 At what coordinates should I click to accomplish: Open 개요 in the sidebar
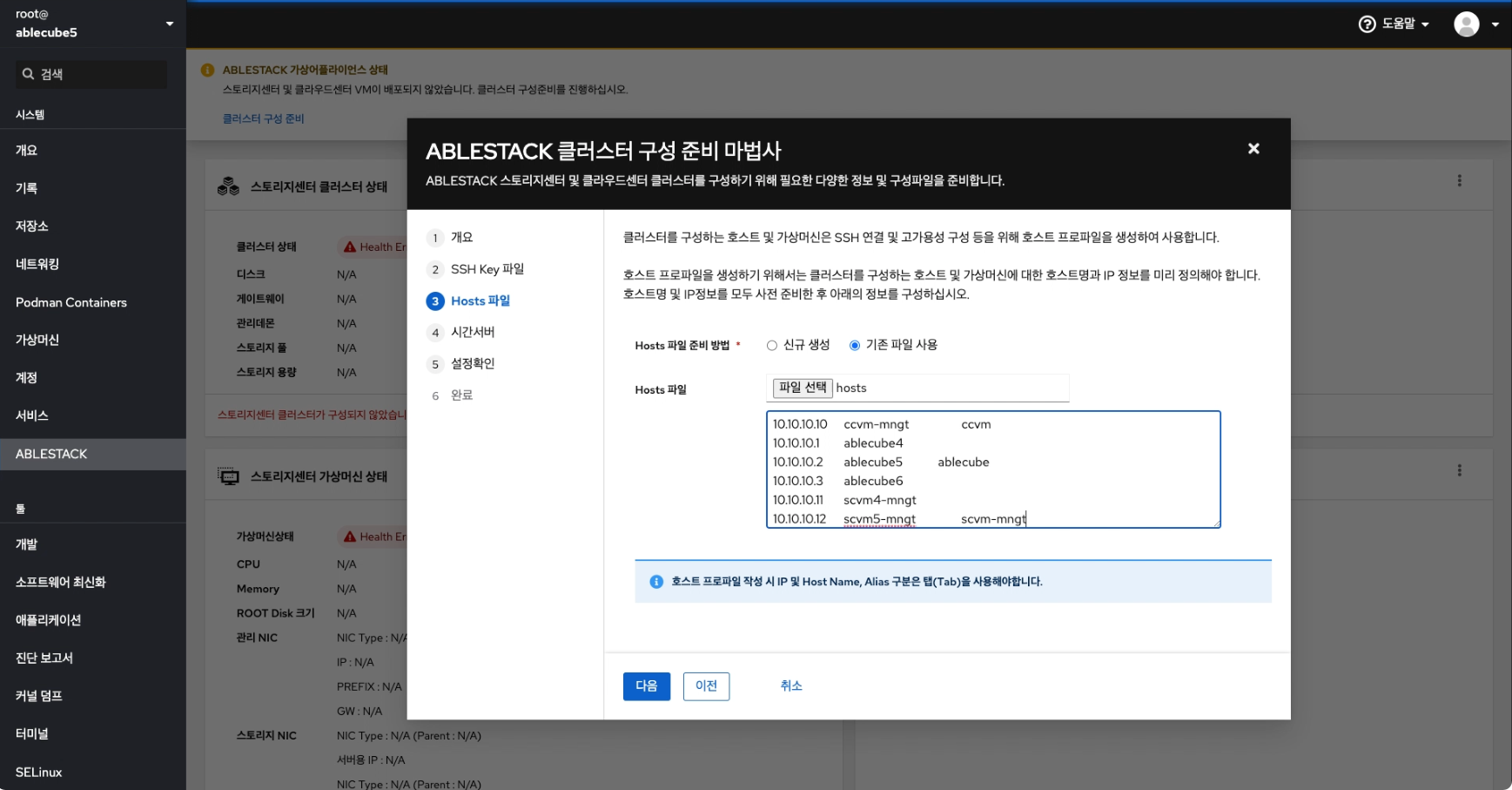[x=93, y=150]
